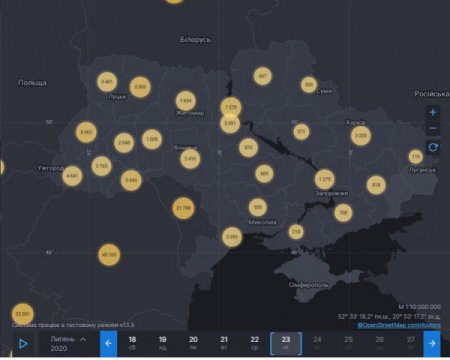Select date 19 on the timeline

163,343
